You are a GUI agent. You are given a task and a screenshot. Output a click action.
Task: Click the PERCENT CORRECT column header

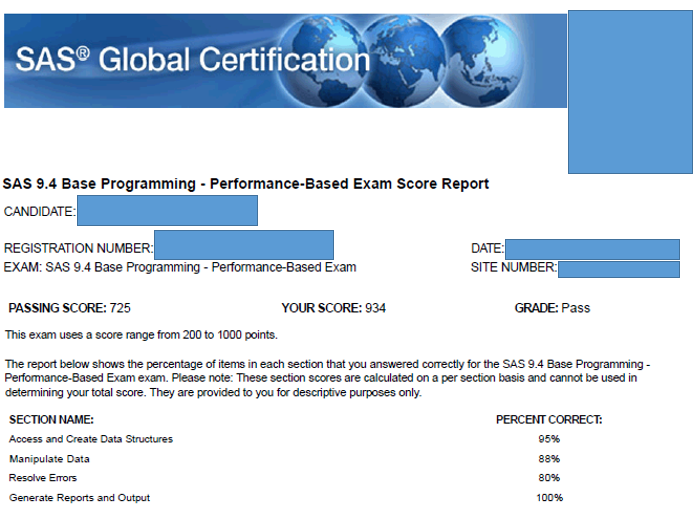click(x=549, y=420)
